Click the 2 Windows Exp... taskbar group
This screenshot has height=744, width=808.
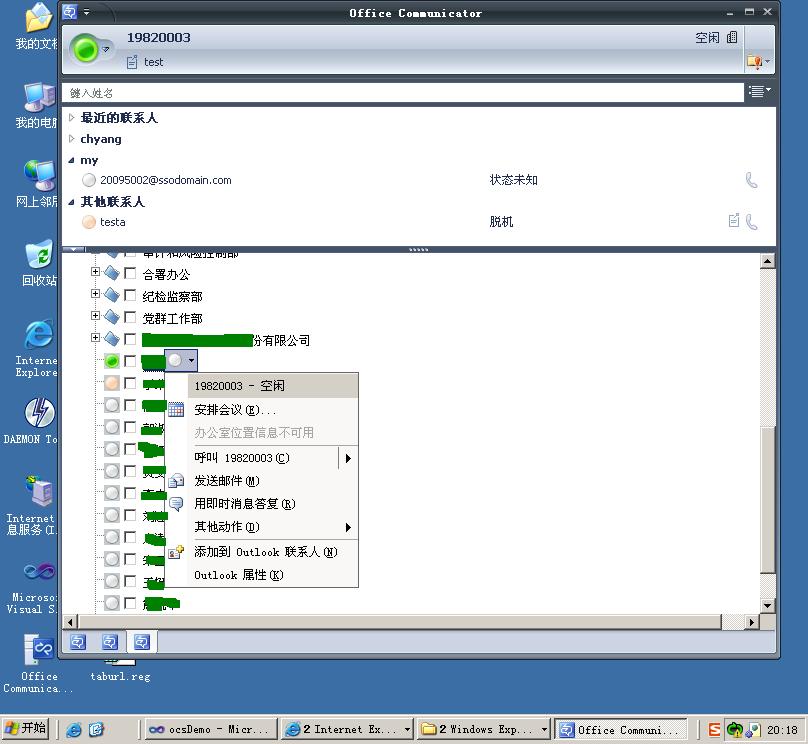click(x=484, y=729)
